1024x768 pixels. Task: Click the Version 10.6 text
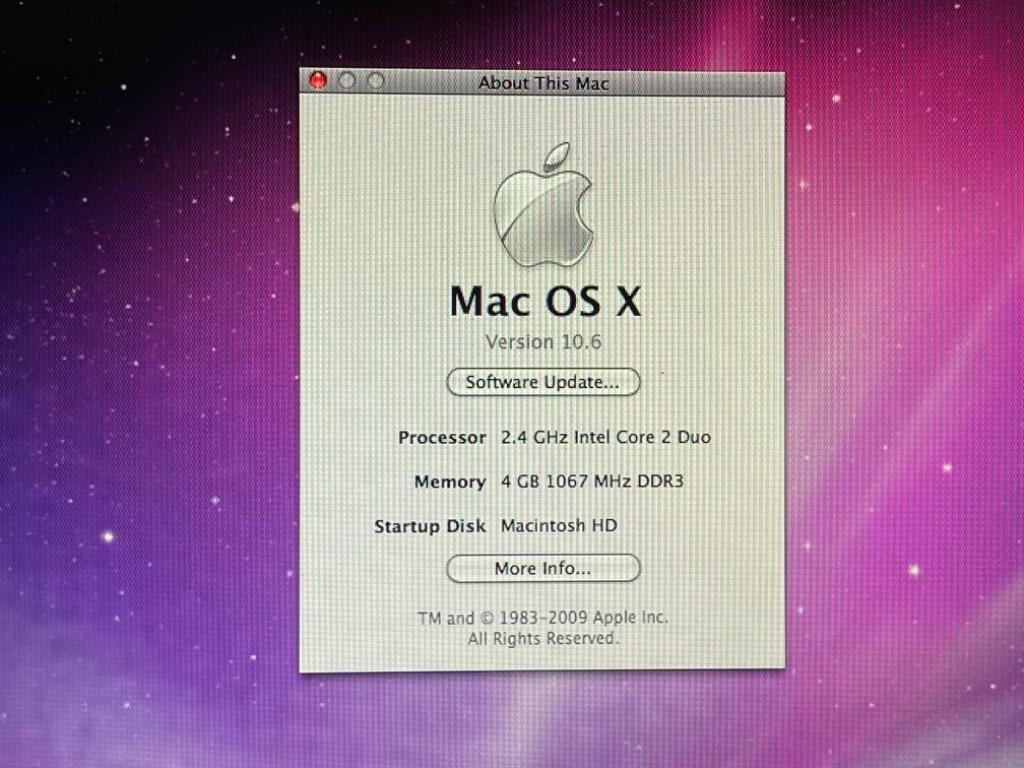(x=543, y=342)
